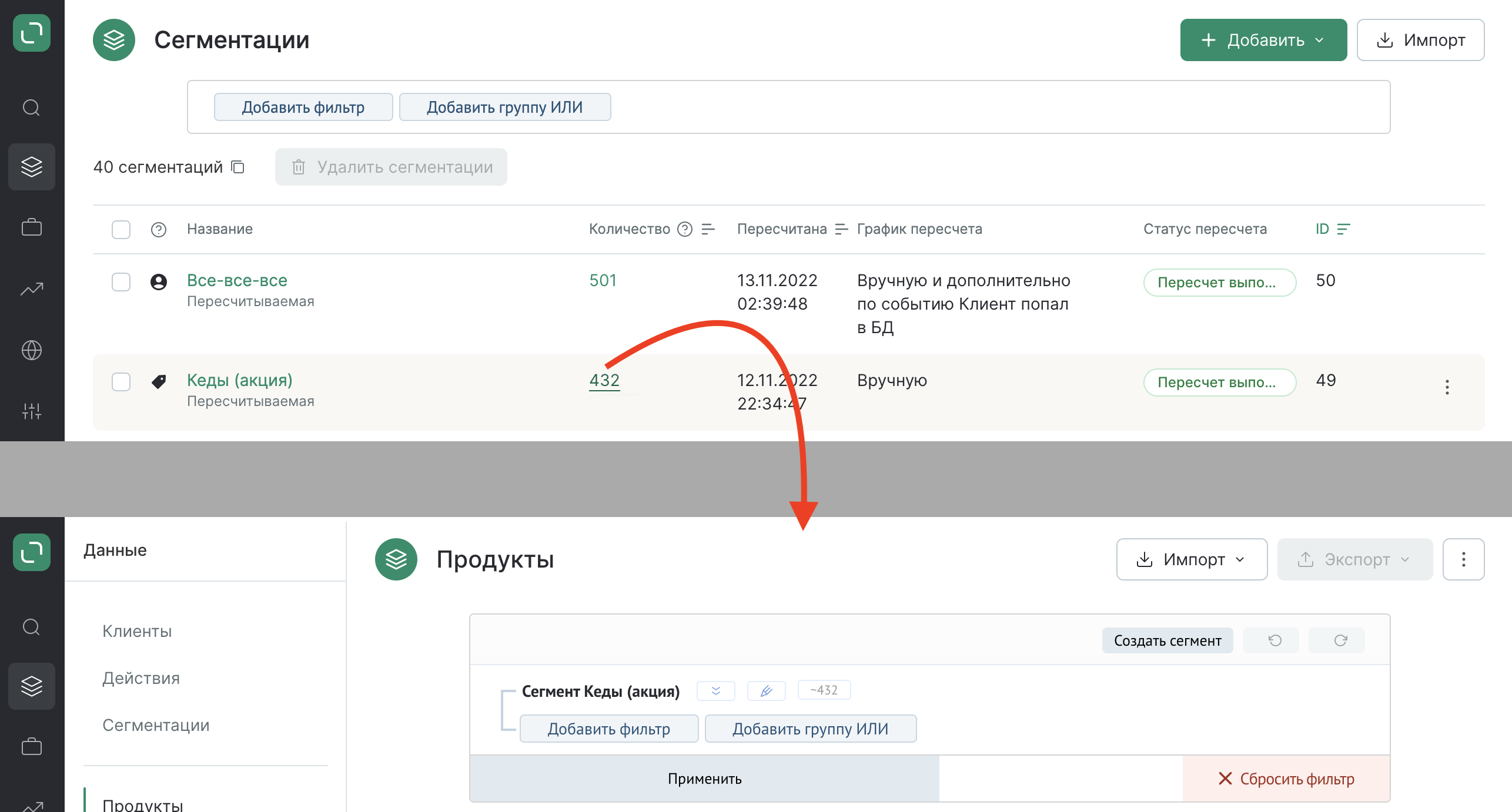Screen dimensions: 1512x812
Task: Click the Продукты header layers icon
Action: click(396, 559)
